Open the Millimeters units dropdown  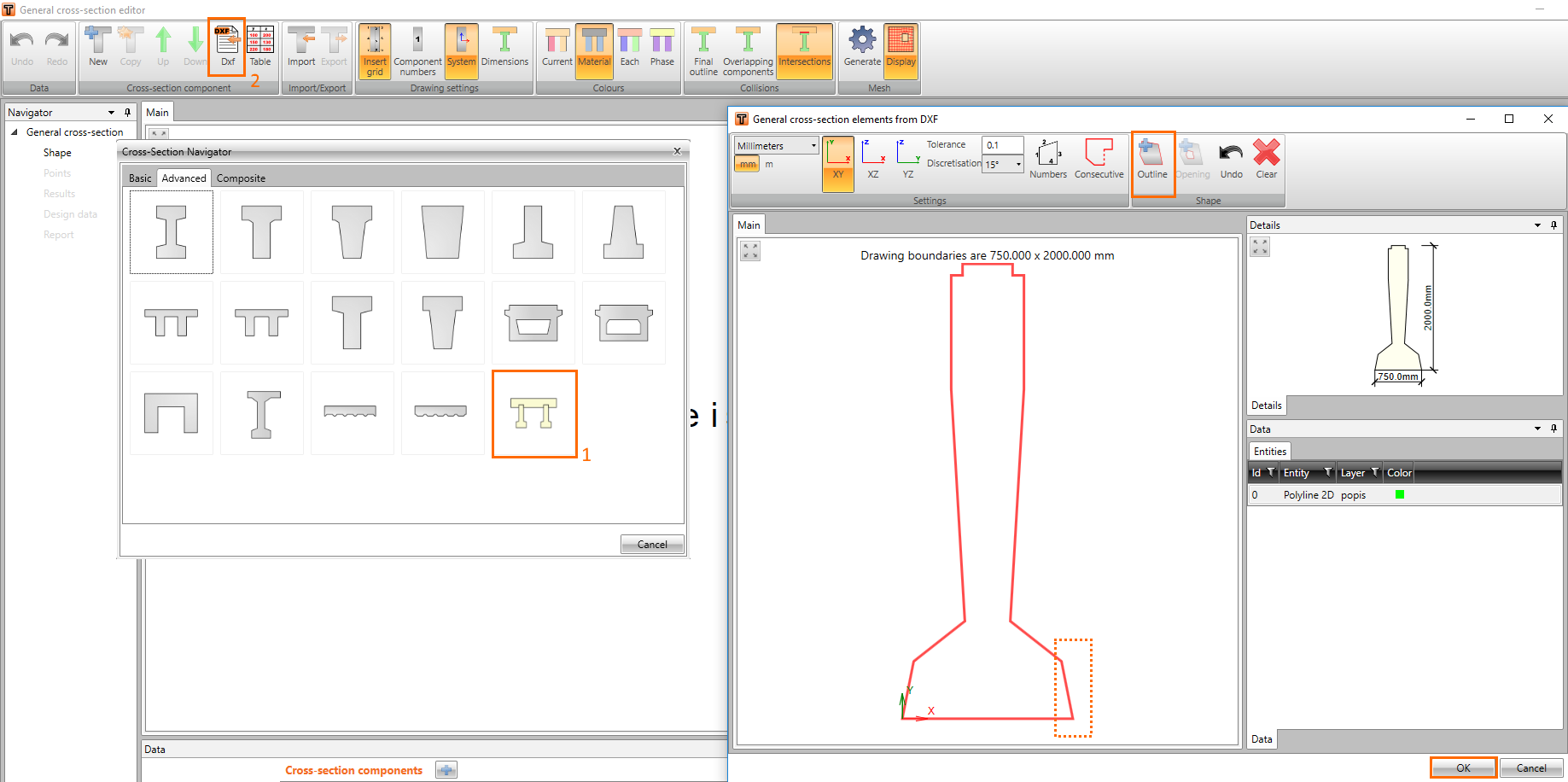[776, 146]
